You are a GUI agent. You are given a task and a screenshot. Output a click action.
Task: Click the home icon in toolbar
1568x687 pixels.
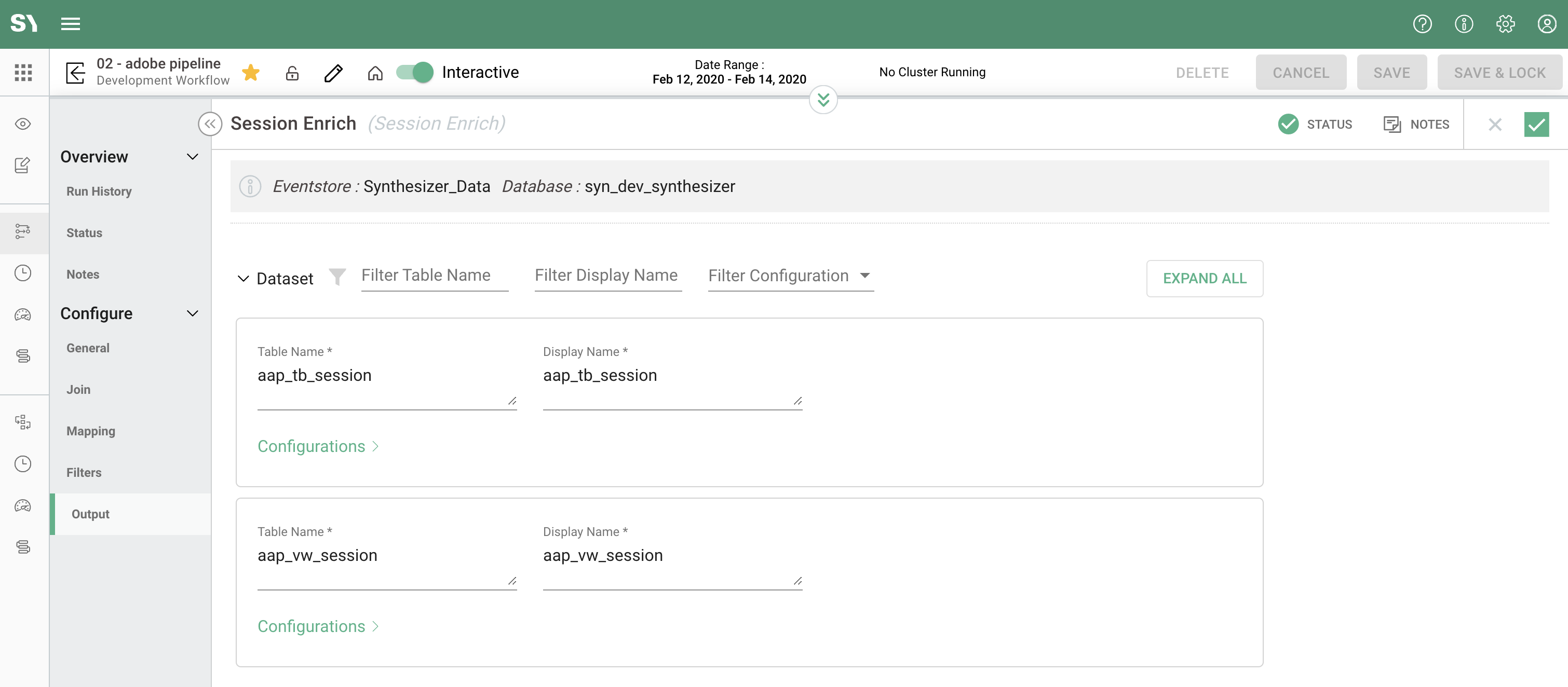pos(375,73)
